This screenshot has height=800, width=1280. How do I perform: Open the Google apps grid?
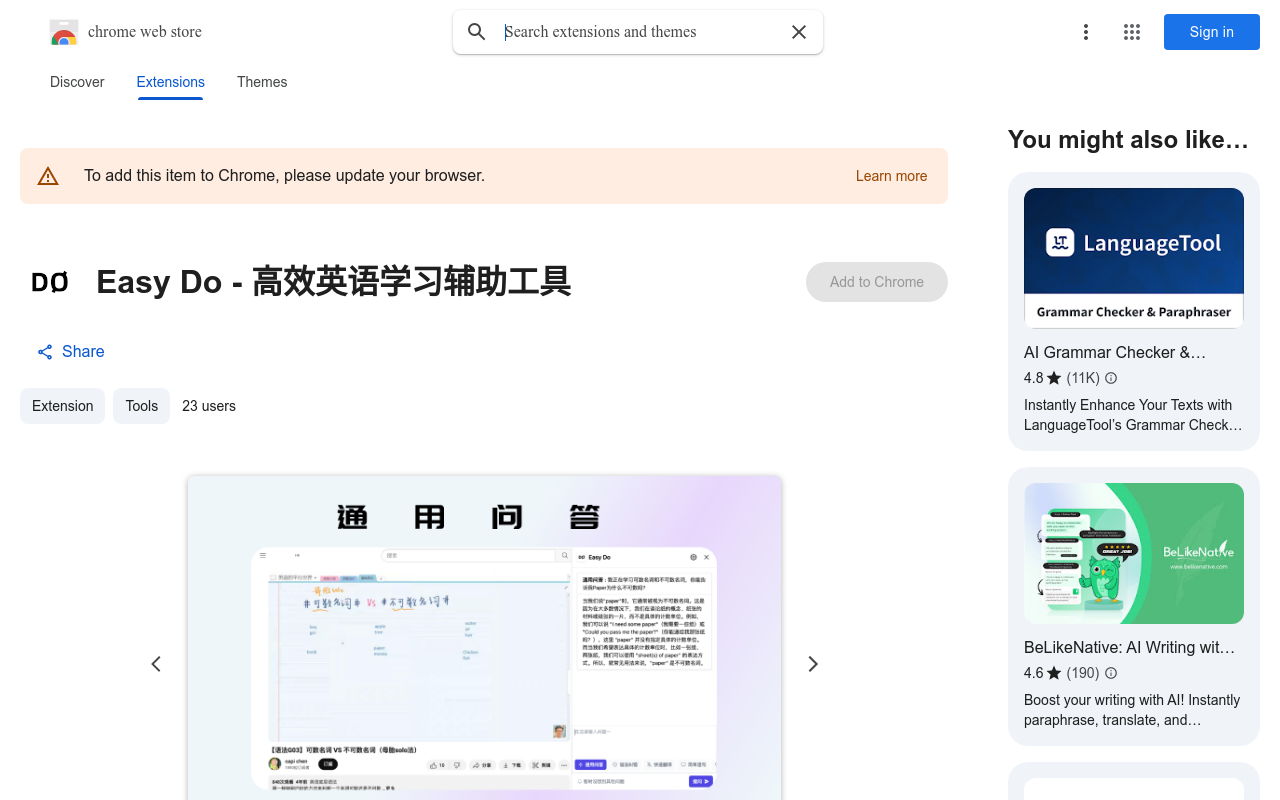1132,32
